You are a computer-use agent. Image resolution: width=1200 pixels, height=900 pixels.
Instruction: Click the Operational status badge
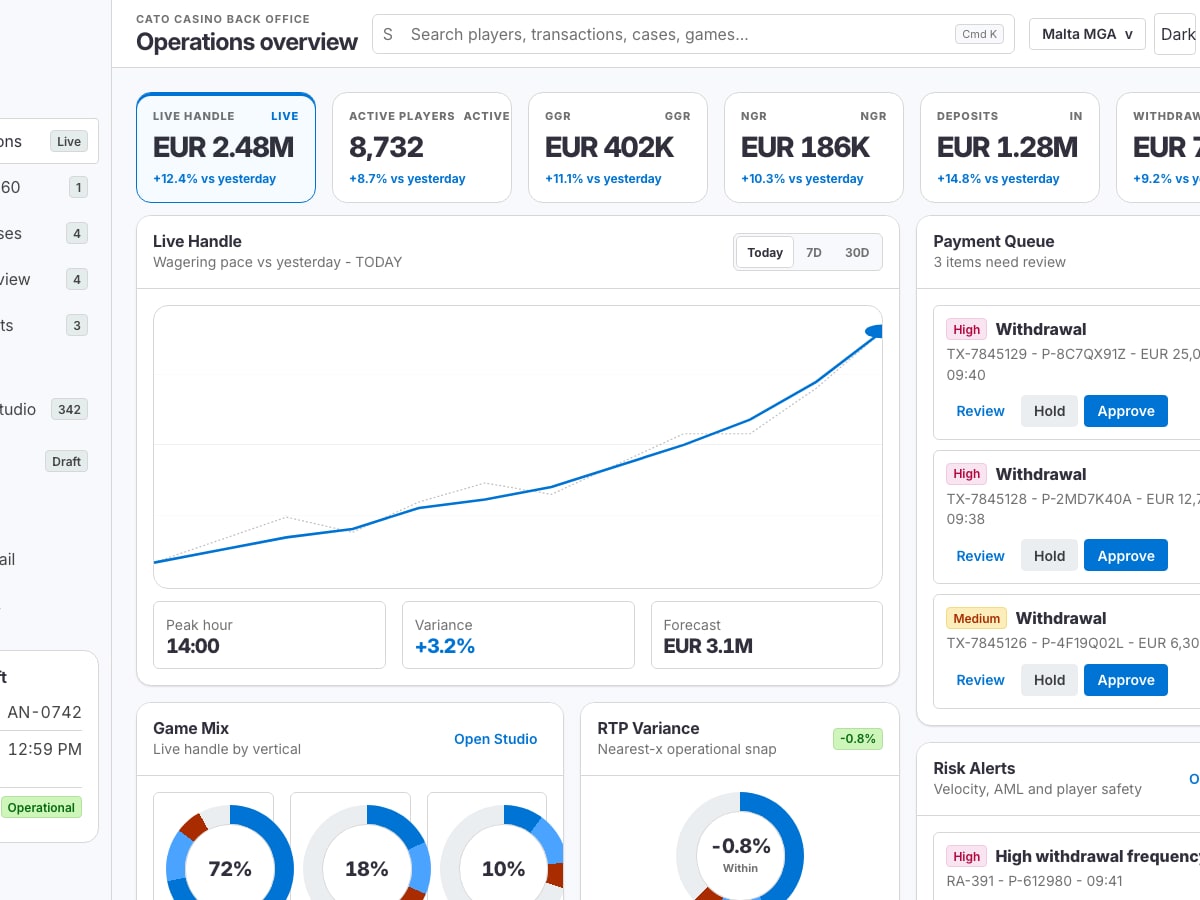pyautogui.click(x=41, y=807)
